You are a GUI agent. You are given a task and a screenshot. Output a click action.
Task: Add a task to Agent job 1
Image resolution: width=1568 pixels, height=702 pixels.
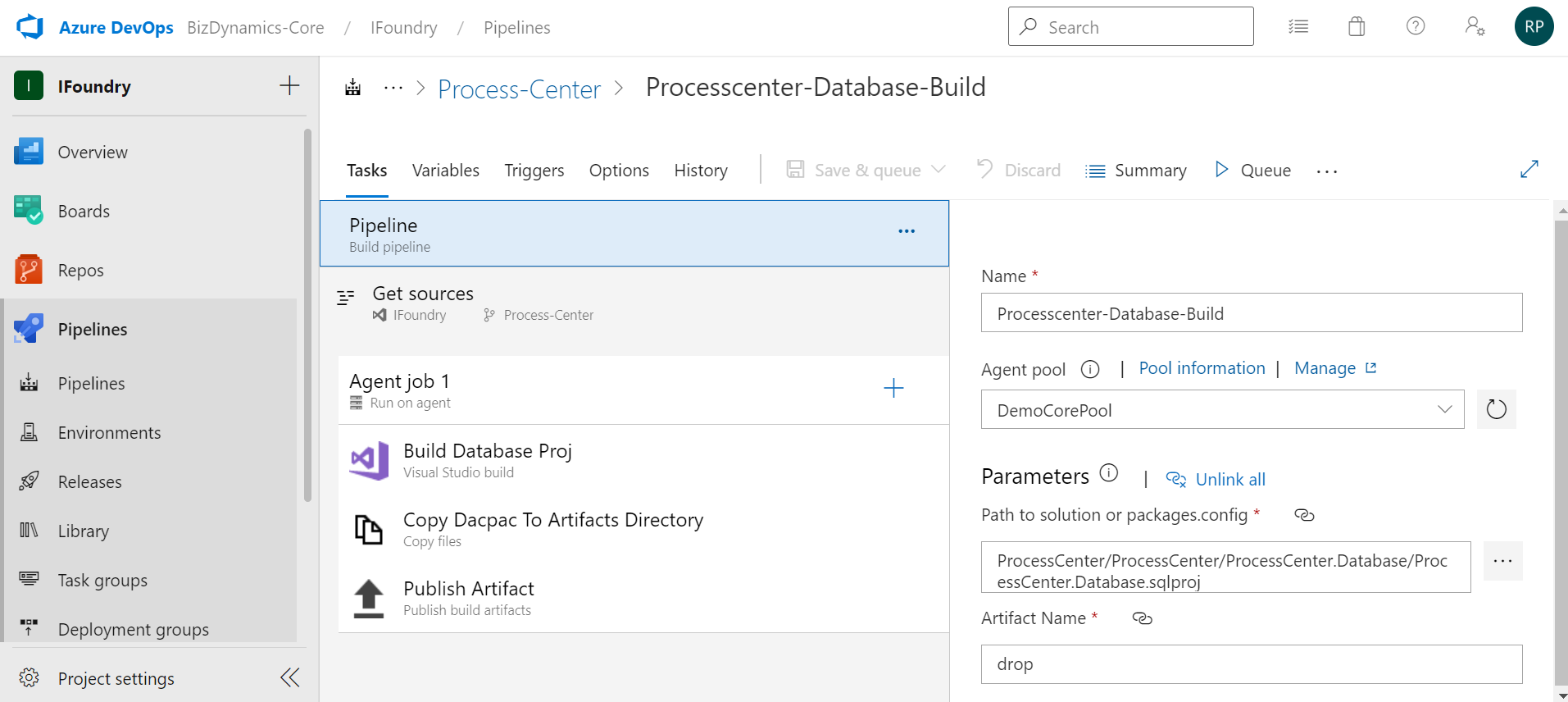tap(893, 388)
